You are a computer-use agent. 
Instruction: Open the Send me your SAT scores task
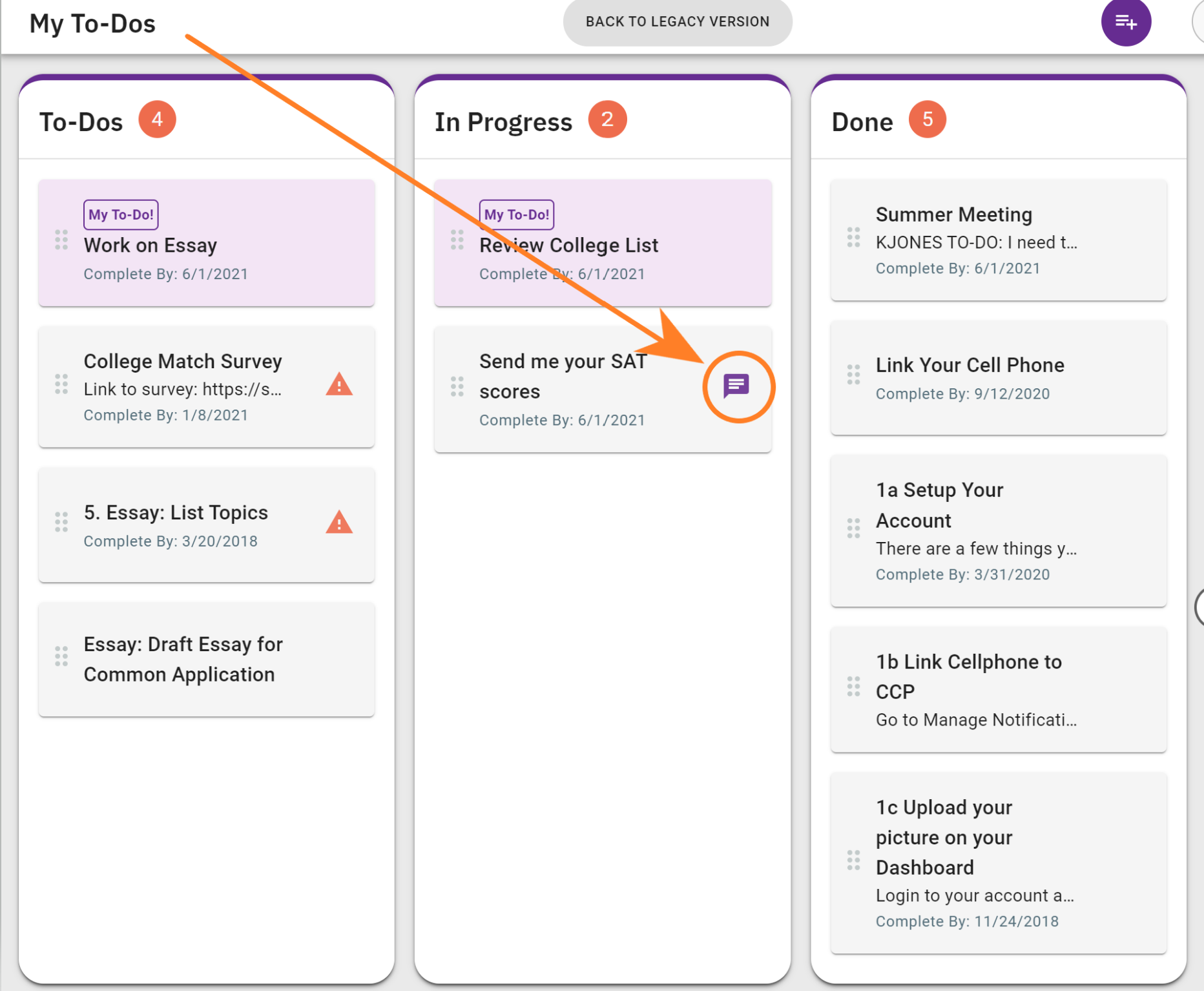[563, 376]
